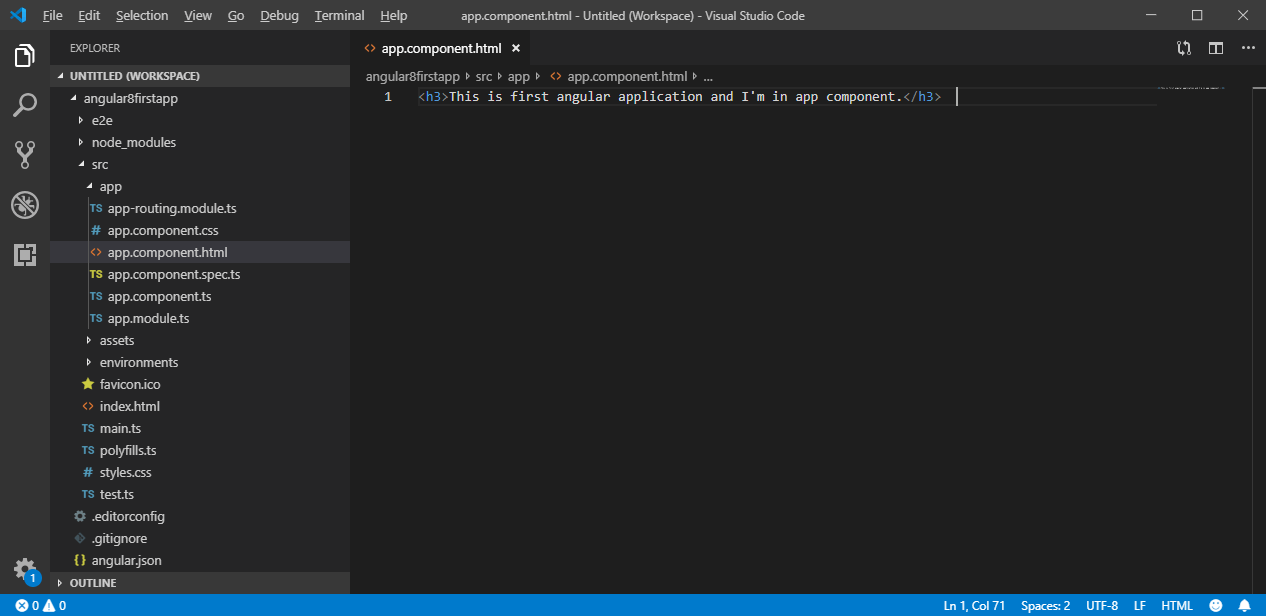Open the Debug menu
The width and height of the screenshot is (1266, 616).
pos(279,15)
